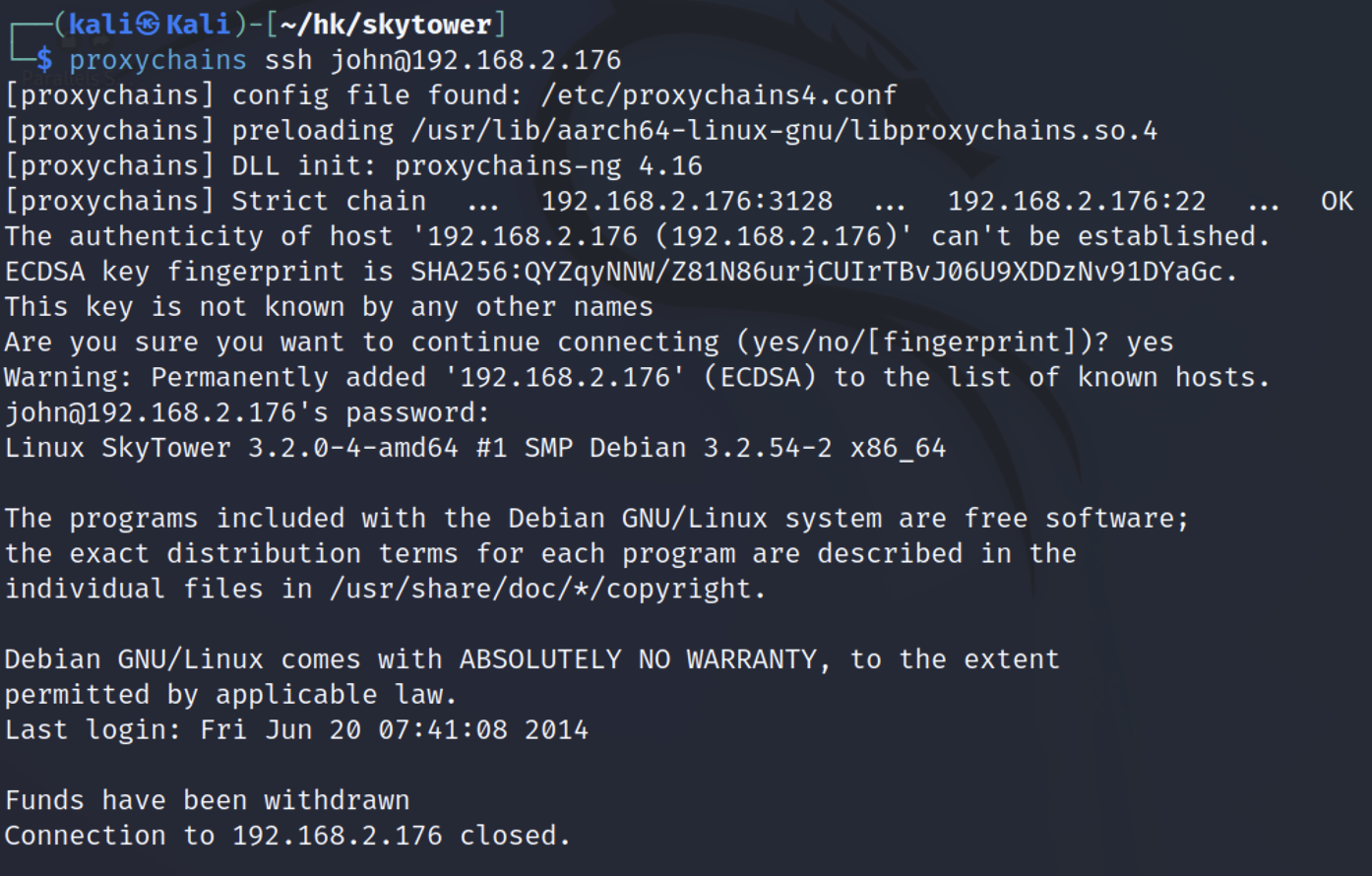Screen dimensions: 1372x876
Task: Click john@192.168.2.176 in the ssh command line
Action: 475,60
